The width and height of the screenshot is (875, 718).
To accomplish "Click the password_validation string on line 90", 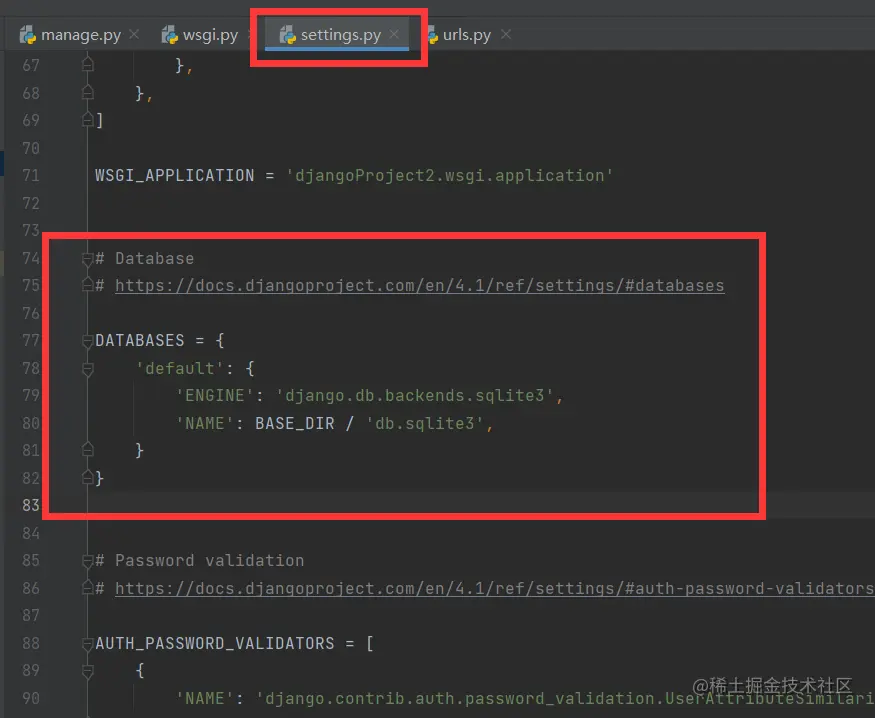I will (565, 698).
